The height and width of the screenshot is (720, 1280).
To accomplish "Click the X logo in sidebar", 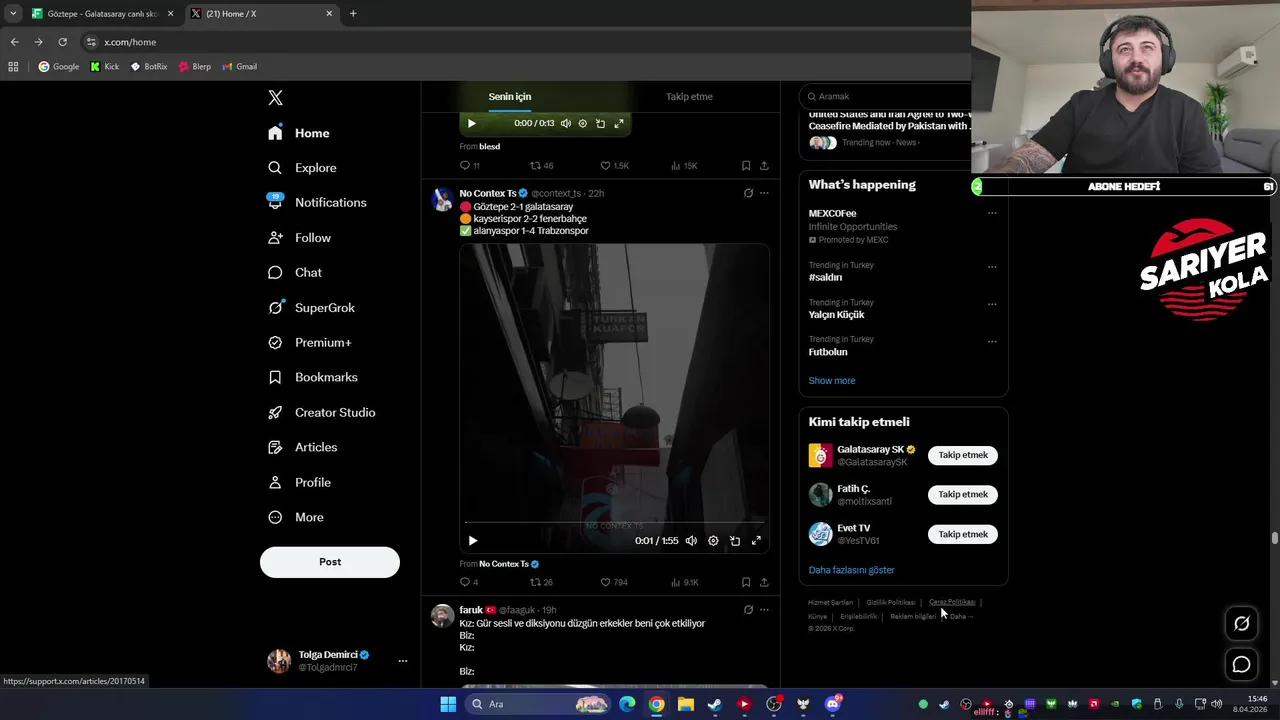I will coord(276,97).
